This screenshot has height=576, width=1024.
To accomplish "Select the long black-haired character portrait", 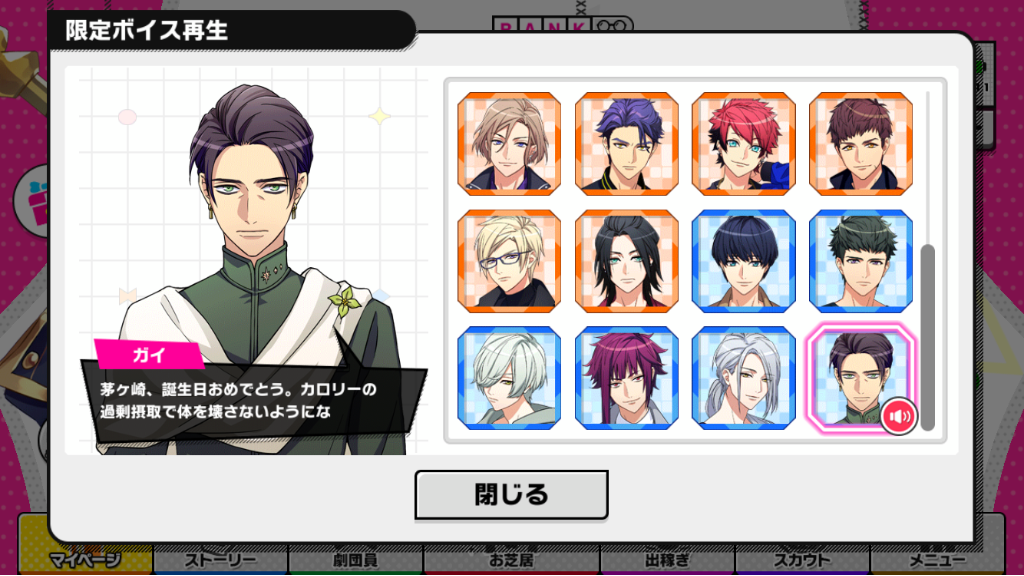I will (626, 261).
